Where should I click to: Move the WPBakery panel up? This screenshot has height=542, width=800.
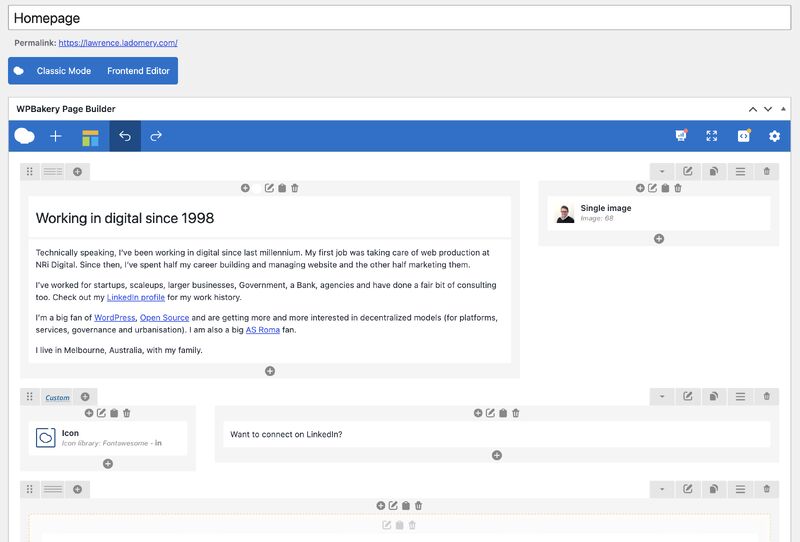coord(753,109)
